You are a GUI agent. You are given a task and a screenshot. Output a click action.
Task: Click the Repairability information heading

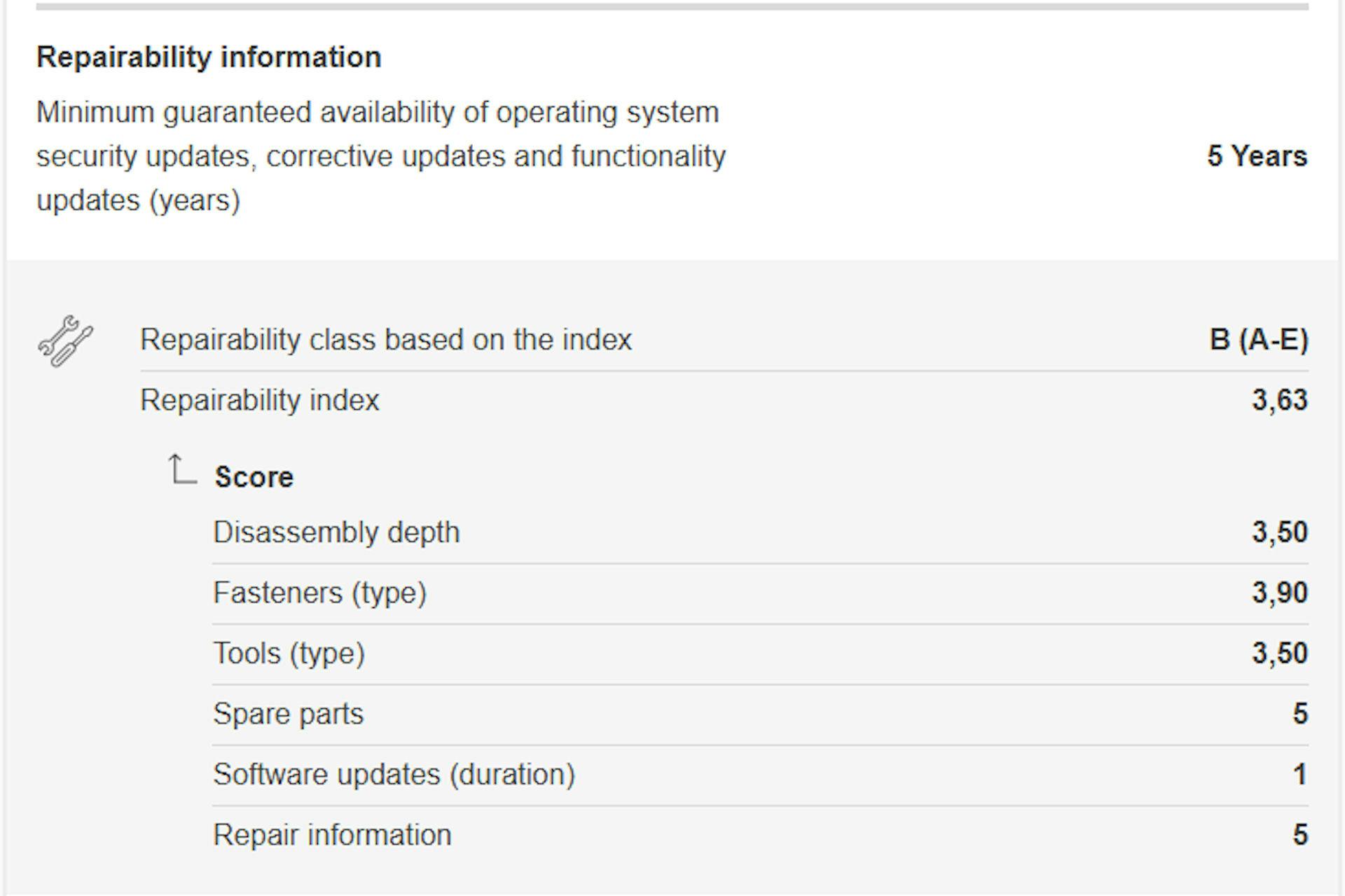tap(209, 57)
